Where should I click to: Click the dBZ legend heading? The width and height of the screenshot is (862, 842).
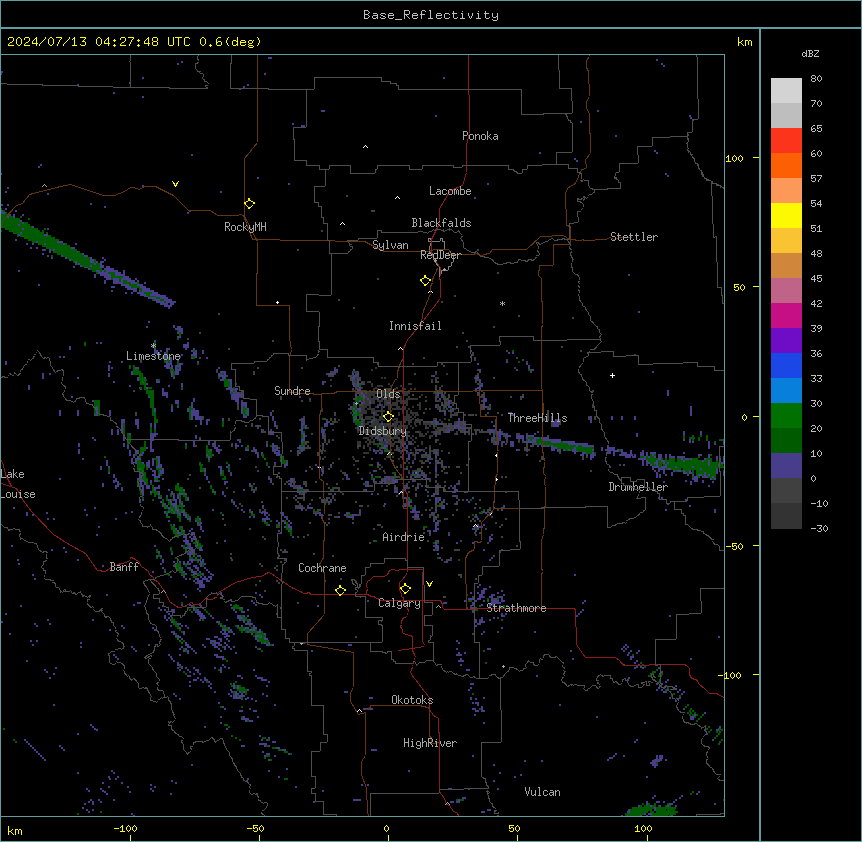point(810,53)
